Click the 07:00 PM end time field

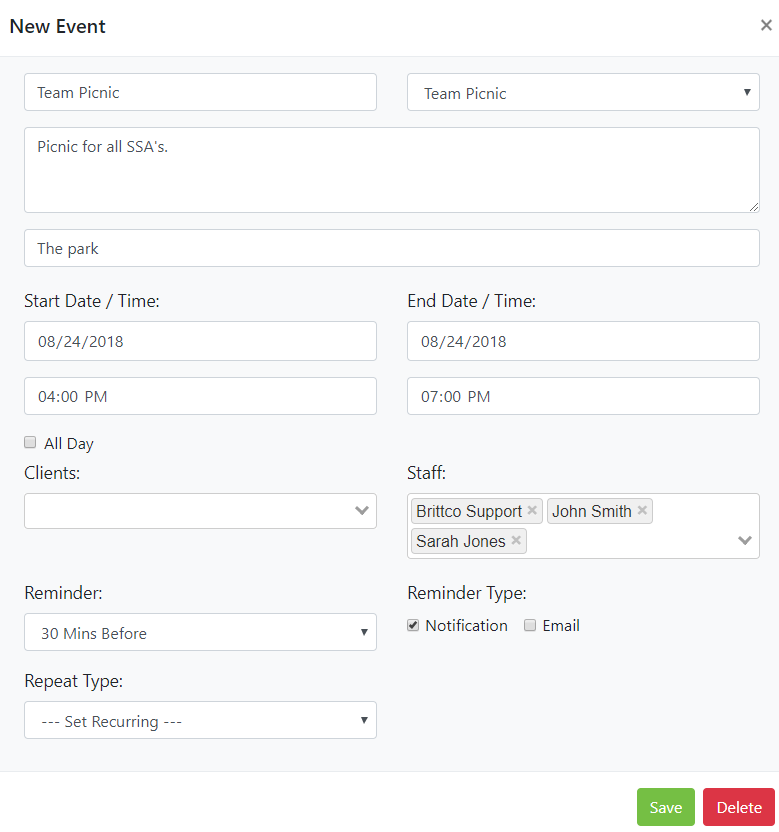583,397
